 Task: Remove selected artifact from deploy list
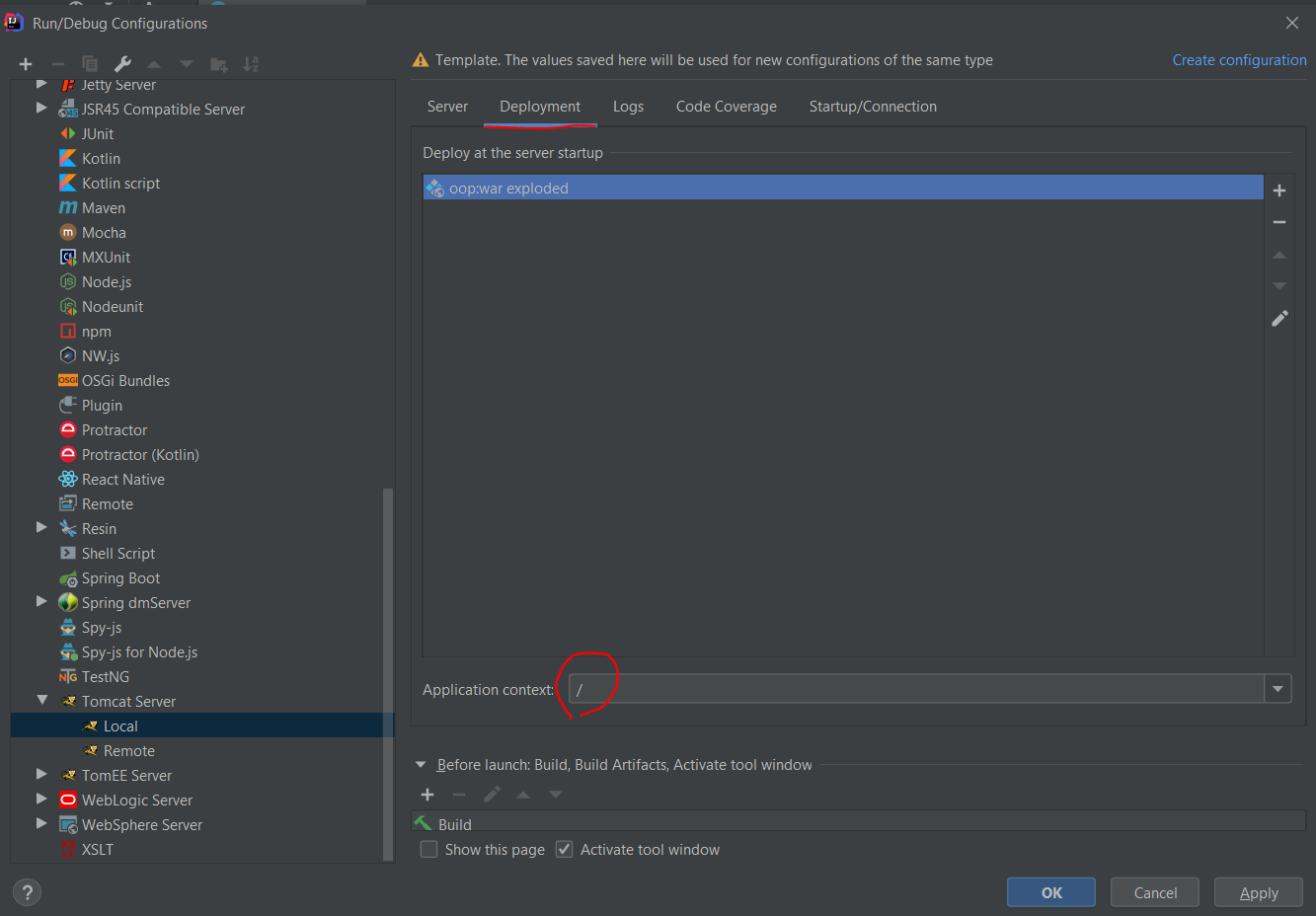tap(1279, 222)
